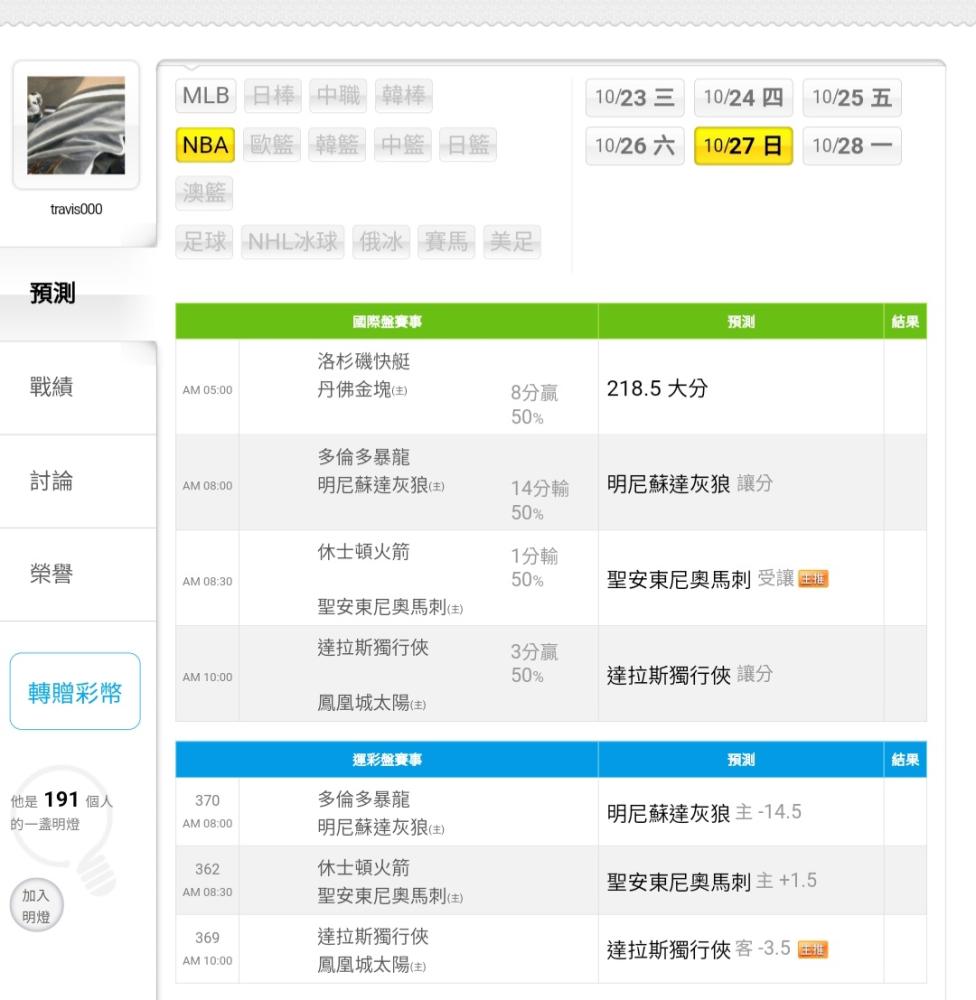
Task: Select the NBA league tab
Action: 206,146
